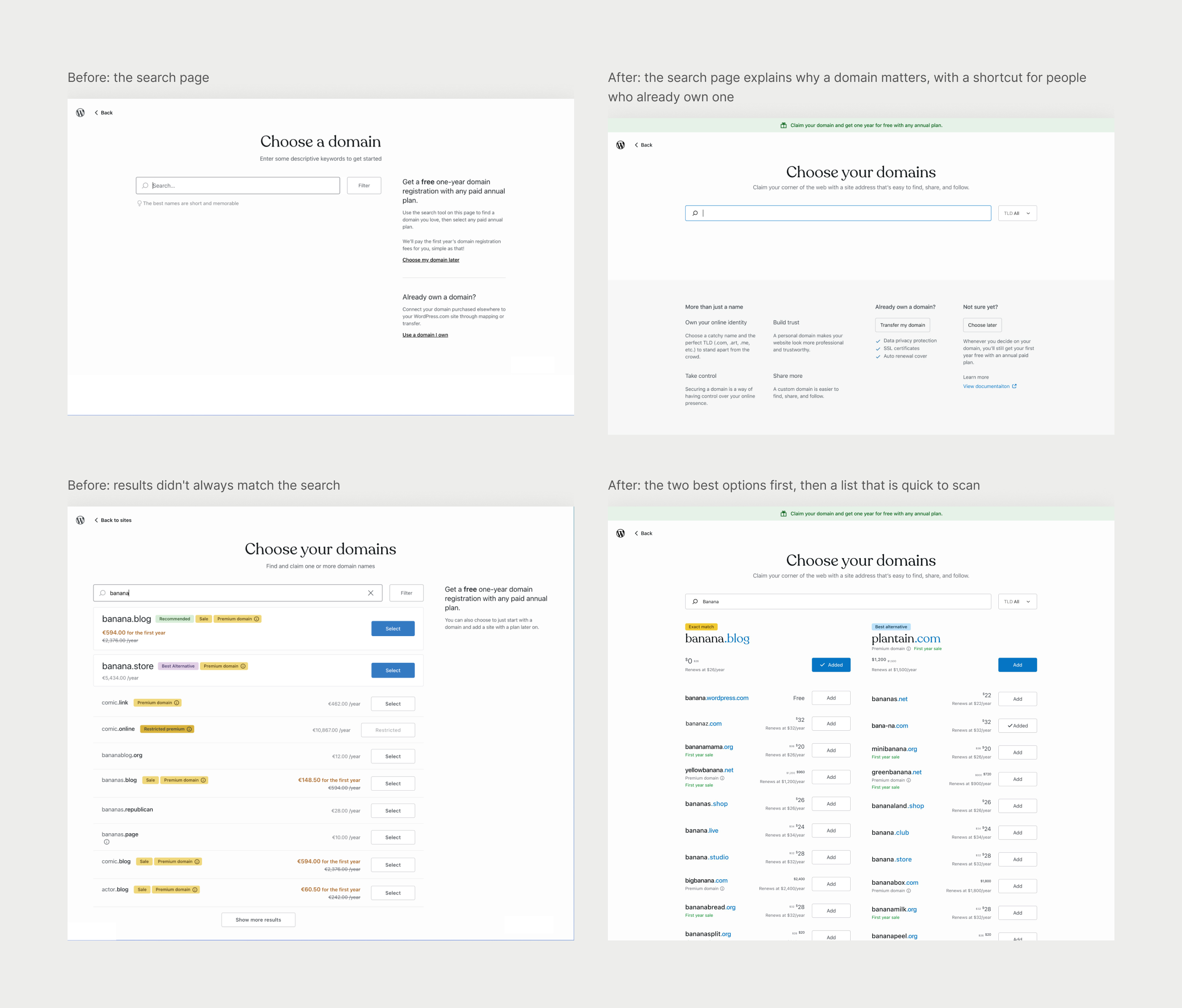Click the info icon under yellowbanana.net
The height and width of the screenshot is (1008, 1182).
click(722, 778)
